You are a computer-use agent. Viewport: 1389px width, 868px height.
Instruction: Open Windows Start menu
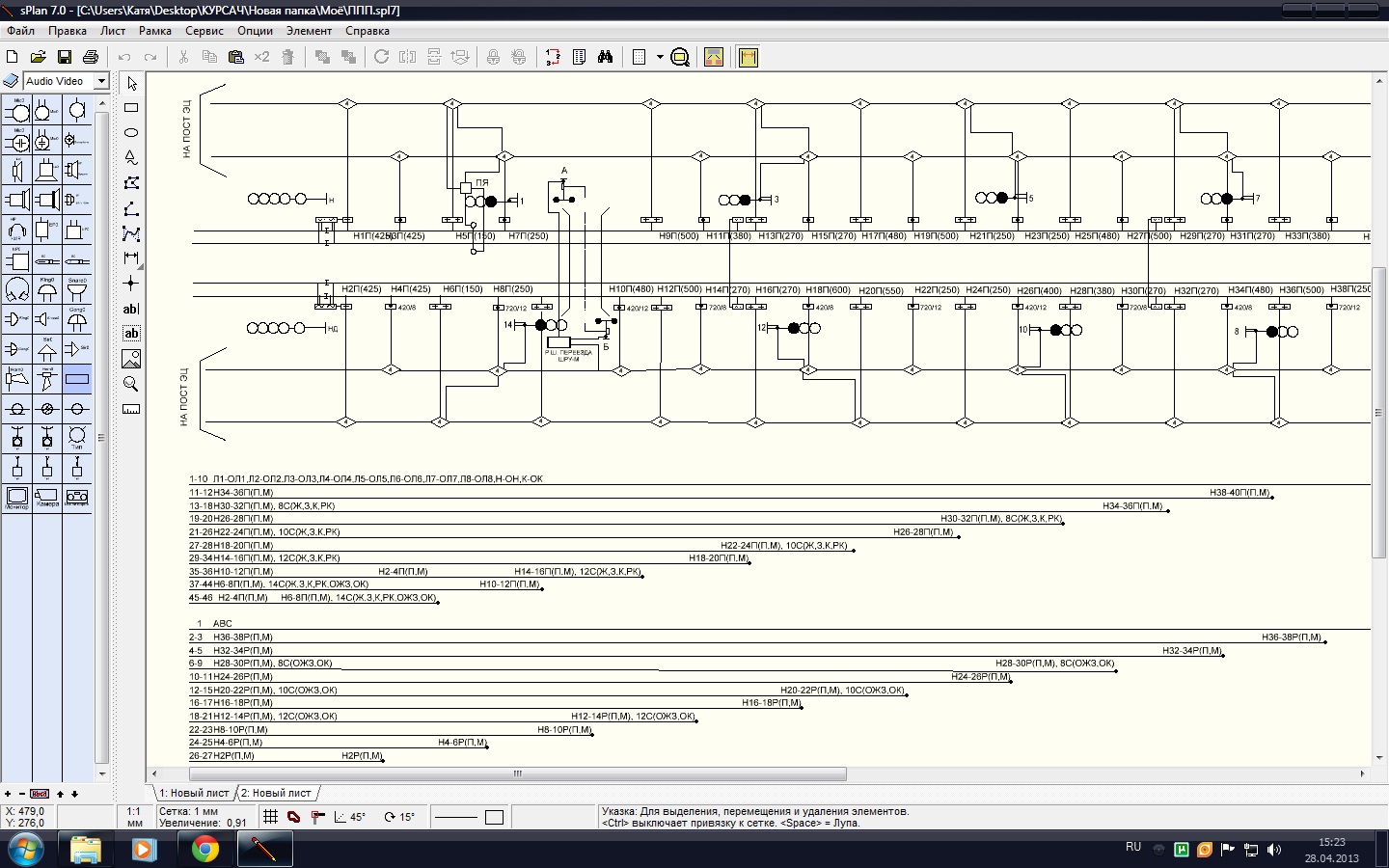(26, 850)
